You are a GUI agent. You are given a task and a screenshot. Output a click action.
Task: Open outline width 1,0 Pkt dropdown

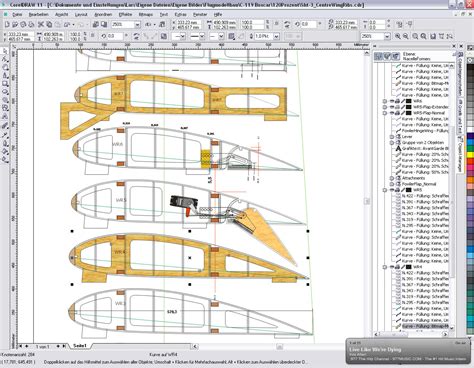(276, 36)
